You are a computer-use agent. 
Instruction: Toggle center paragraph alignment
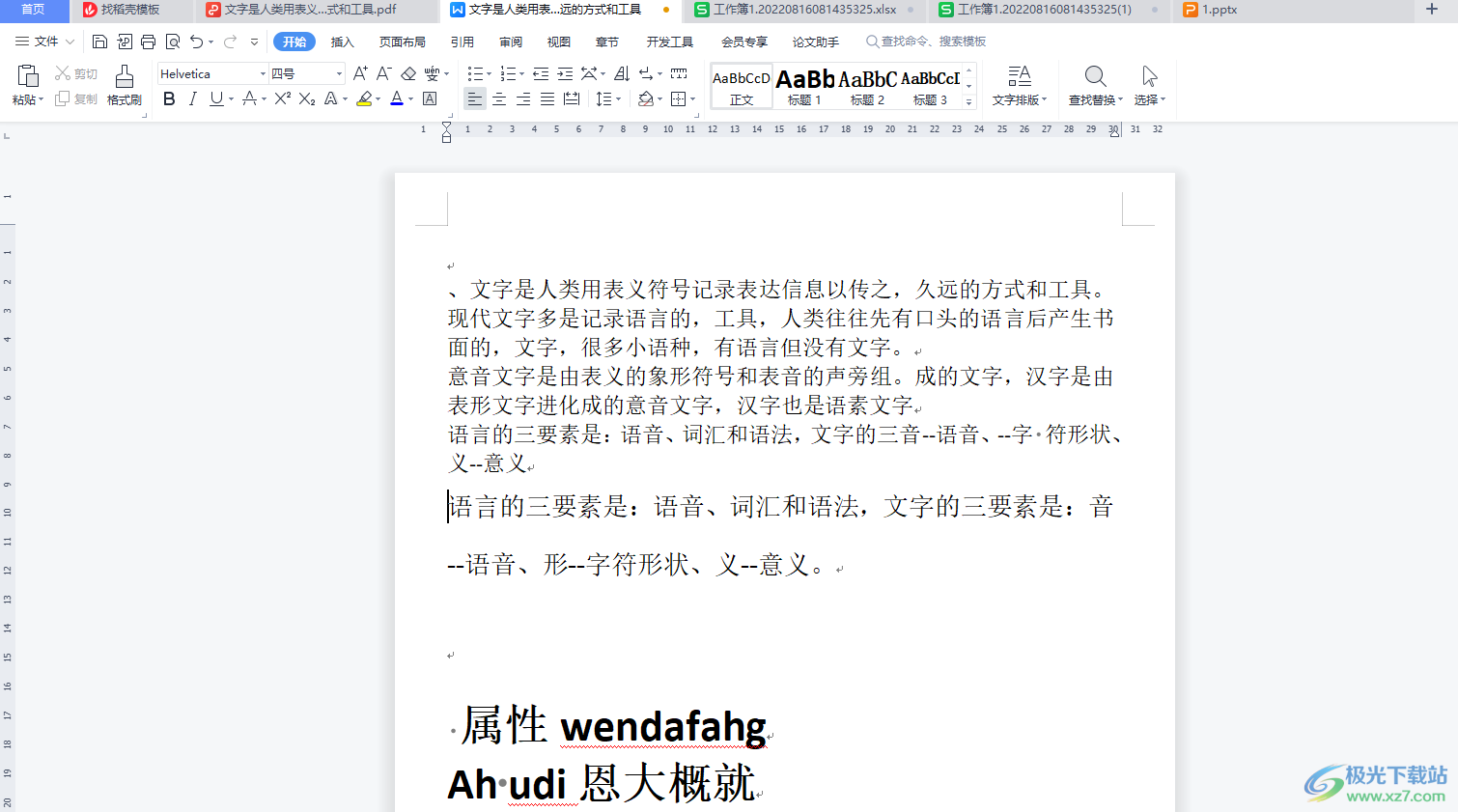[499, 98]
